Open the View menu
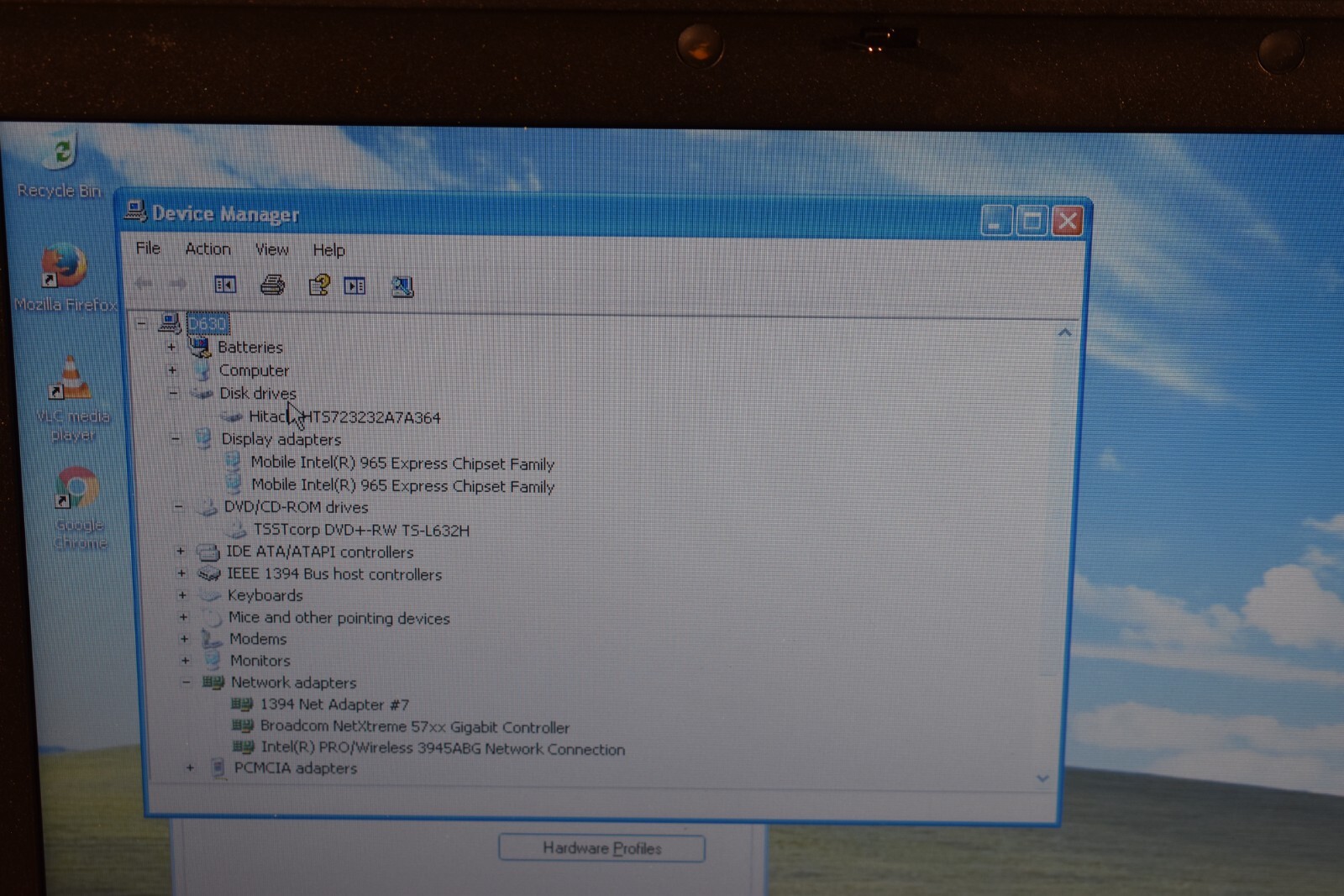 271,249
